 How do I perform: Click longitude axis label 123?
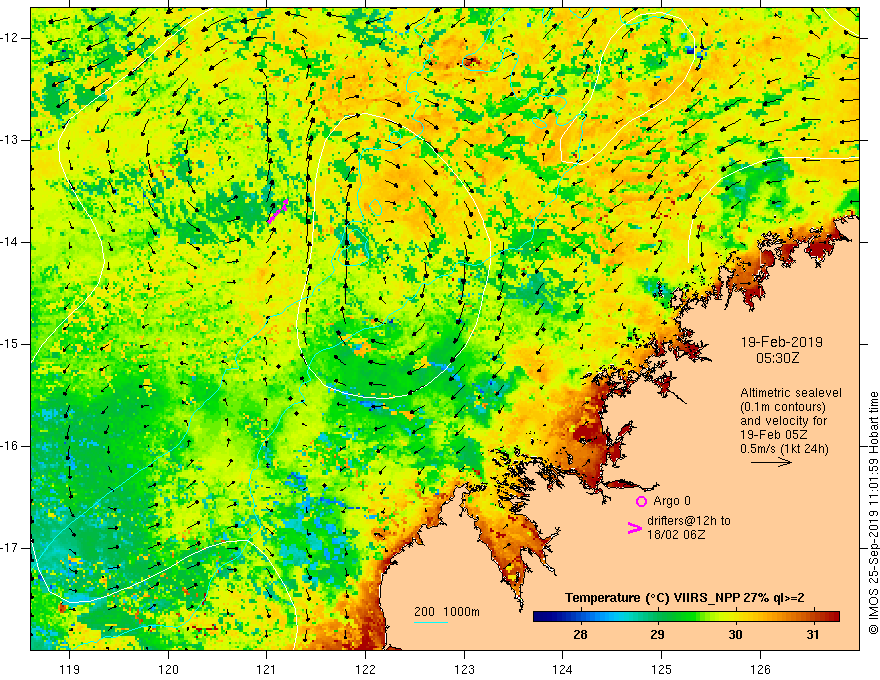click(x=464, y=669)
